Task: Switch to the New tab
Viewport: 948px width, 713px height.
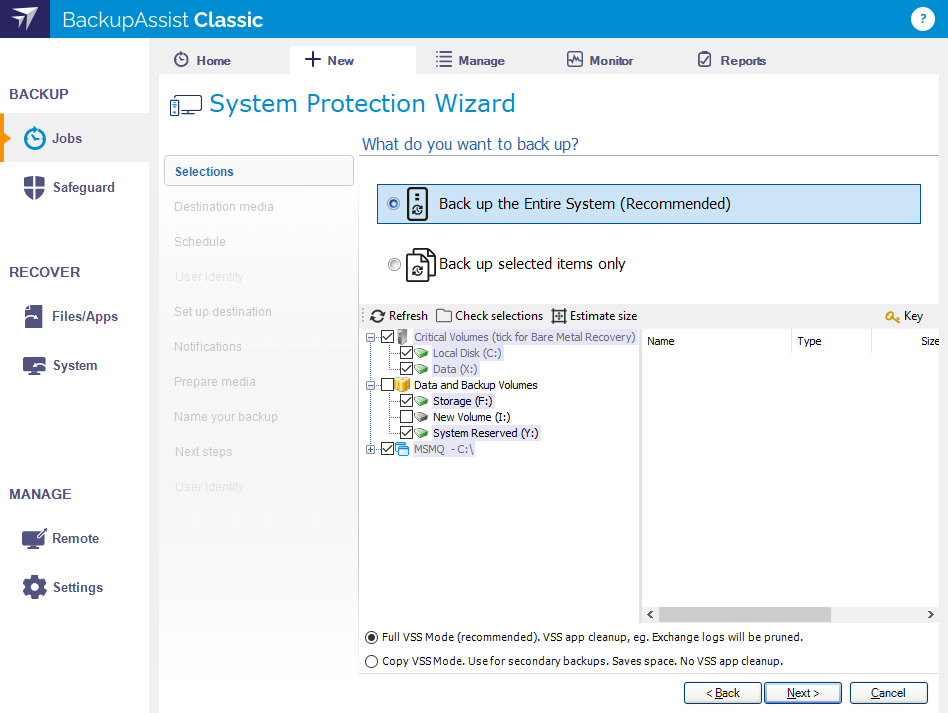Action: (352, 60)
